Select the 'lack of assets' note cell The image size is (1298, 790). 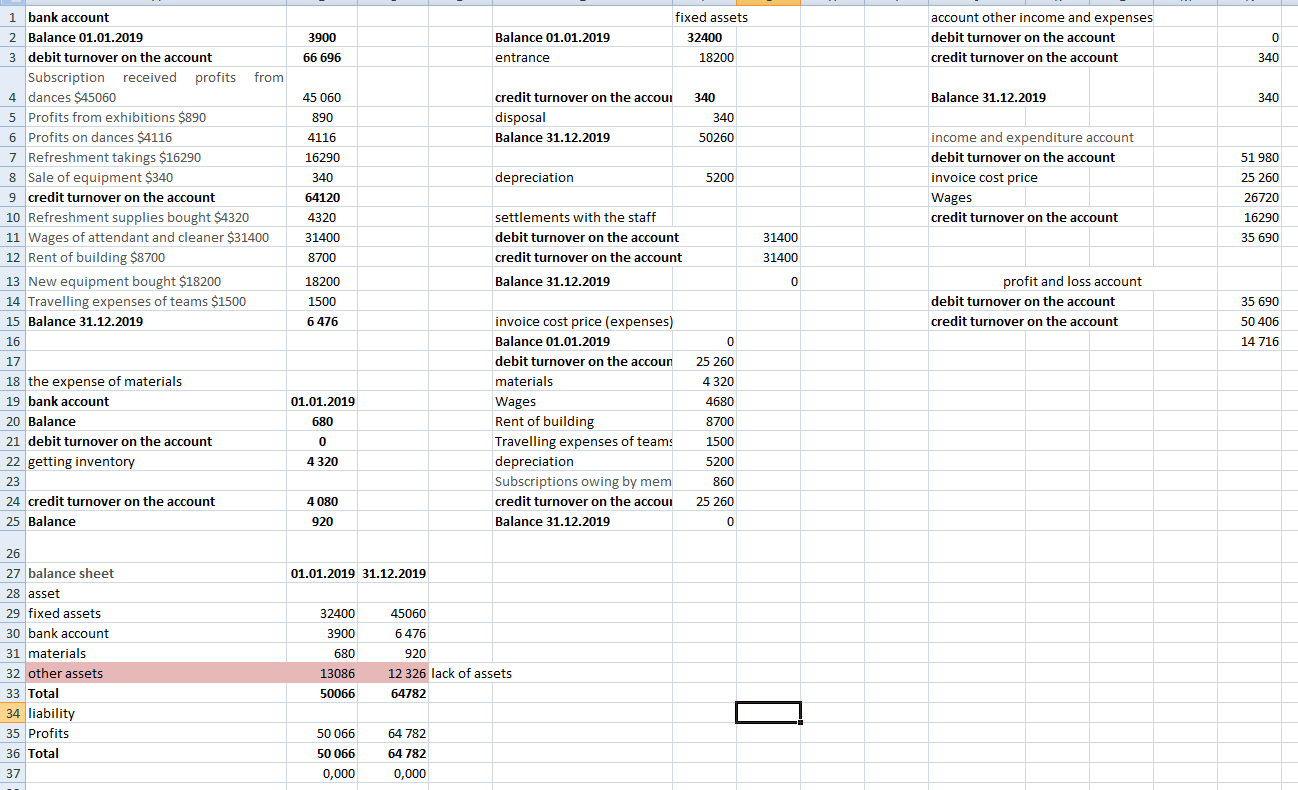471,673
